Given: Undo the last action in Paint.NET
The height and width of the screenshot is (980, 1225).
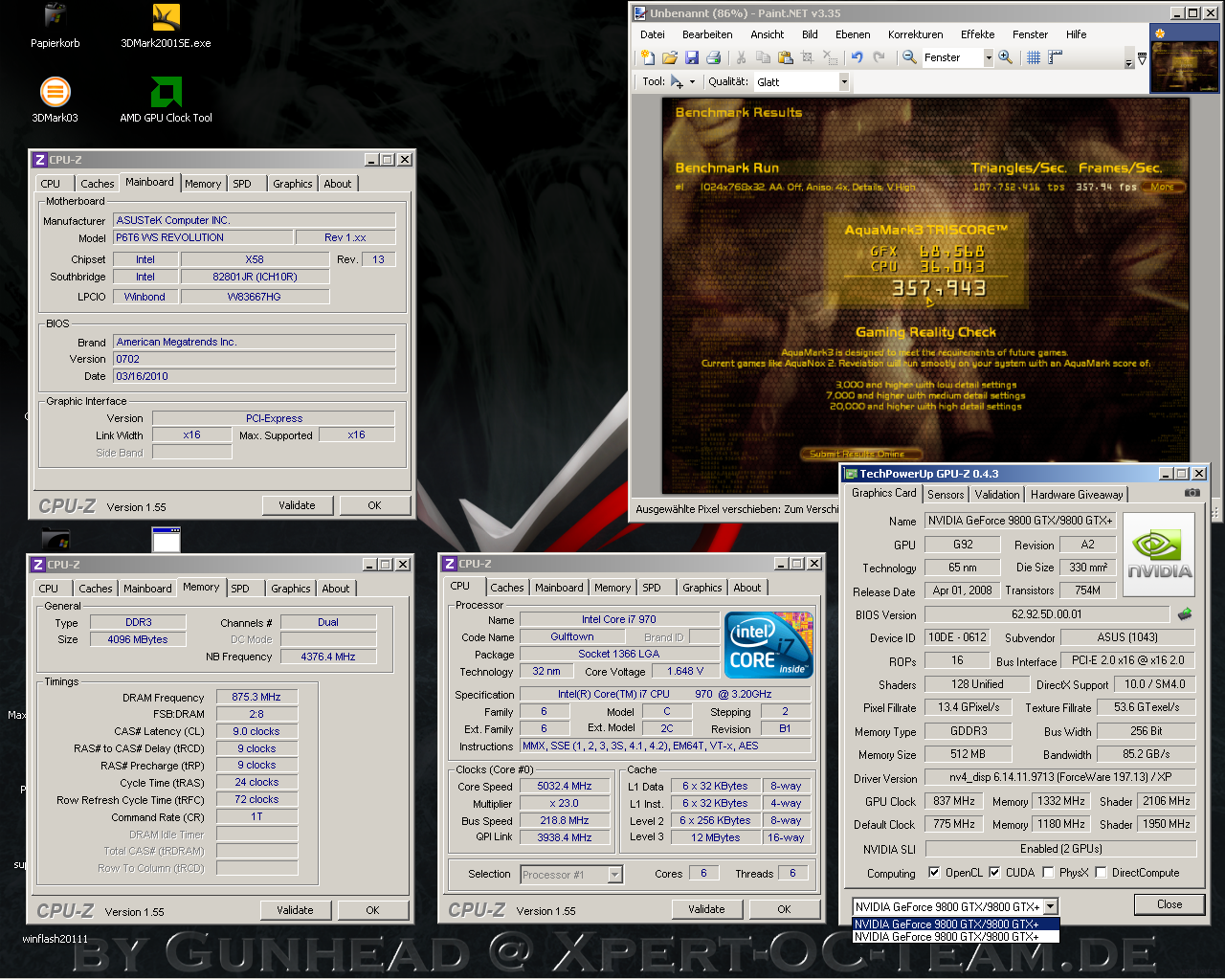Looking at the screenshot, I should pyautogui.click(x=857, y=57).
